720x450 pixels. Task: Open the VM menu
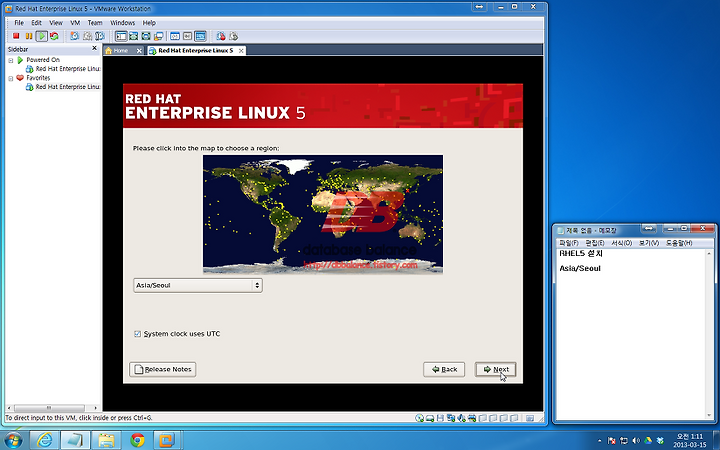(x=75, y=22)
